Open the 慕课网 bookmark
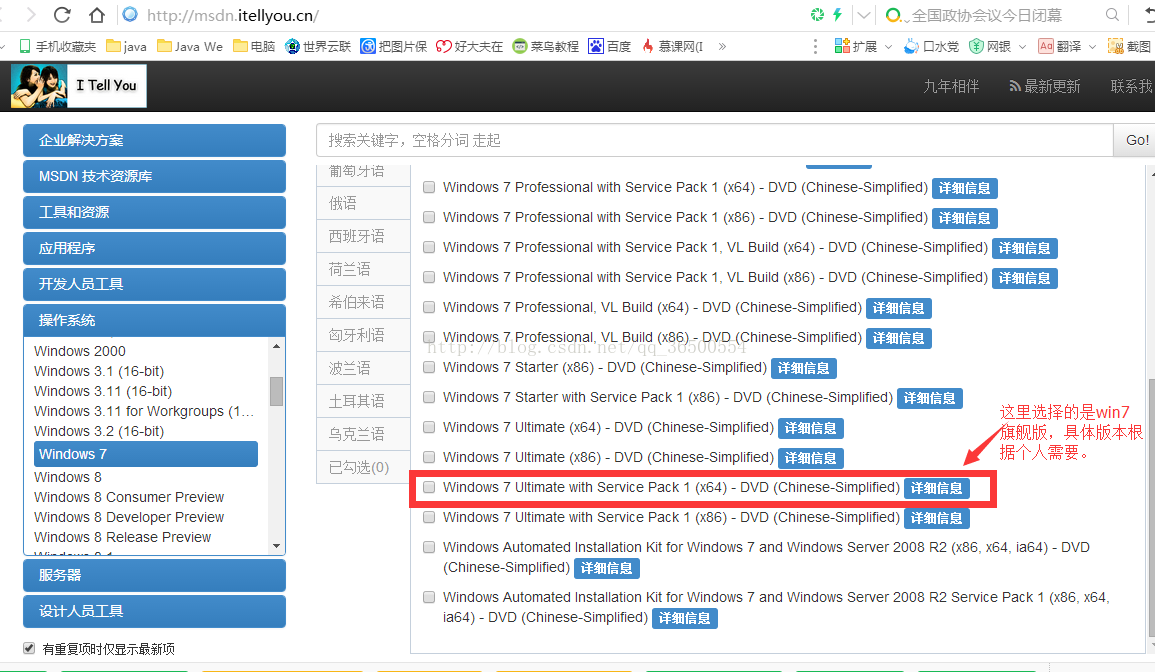Screen dimensions: 1155x672 [x=672, y=46]
